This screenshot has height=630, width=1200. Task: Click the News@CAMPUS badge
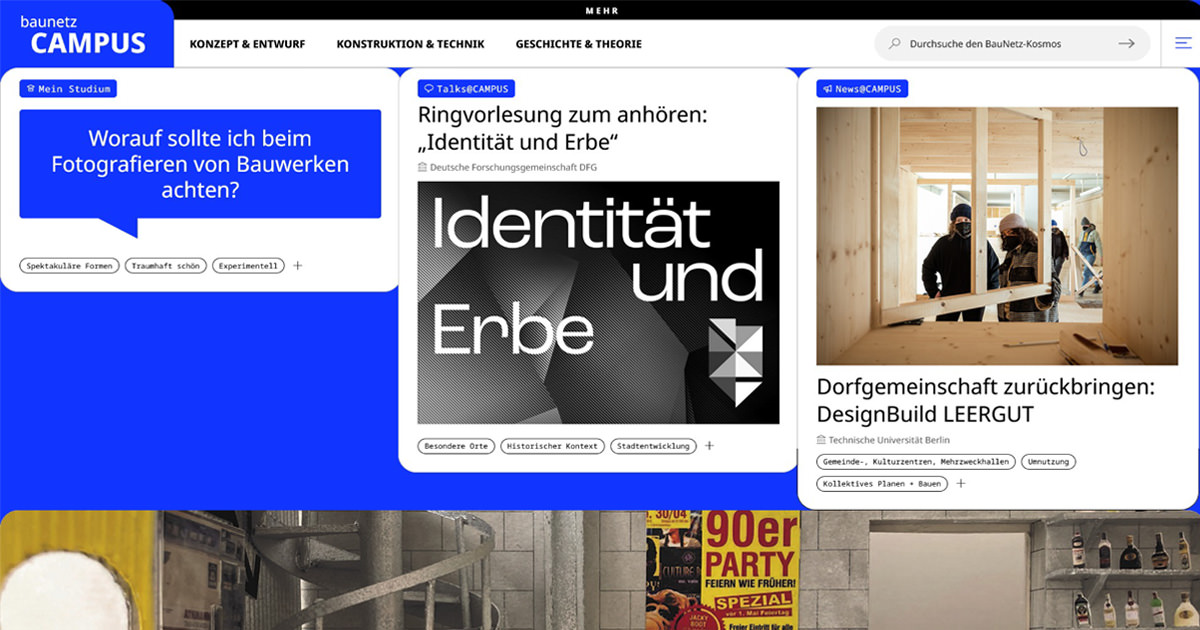(x=862, y=89)
